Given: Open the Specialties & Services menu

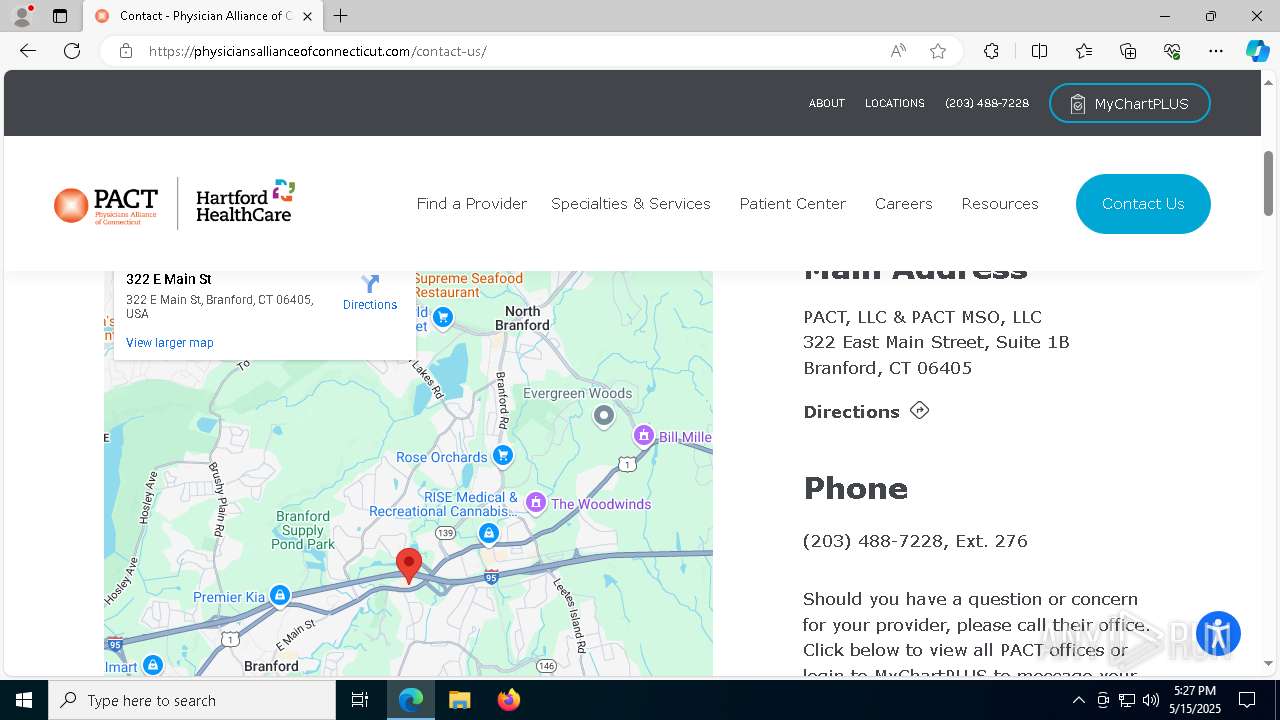Looking at the screenshot, I should [631, 203].
